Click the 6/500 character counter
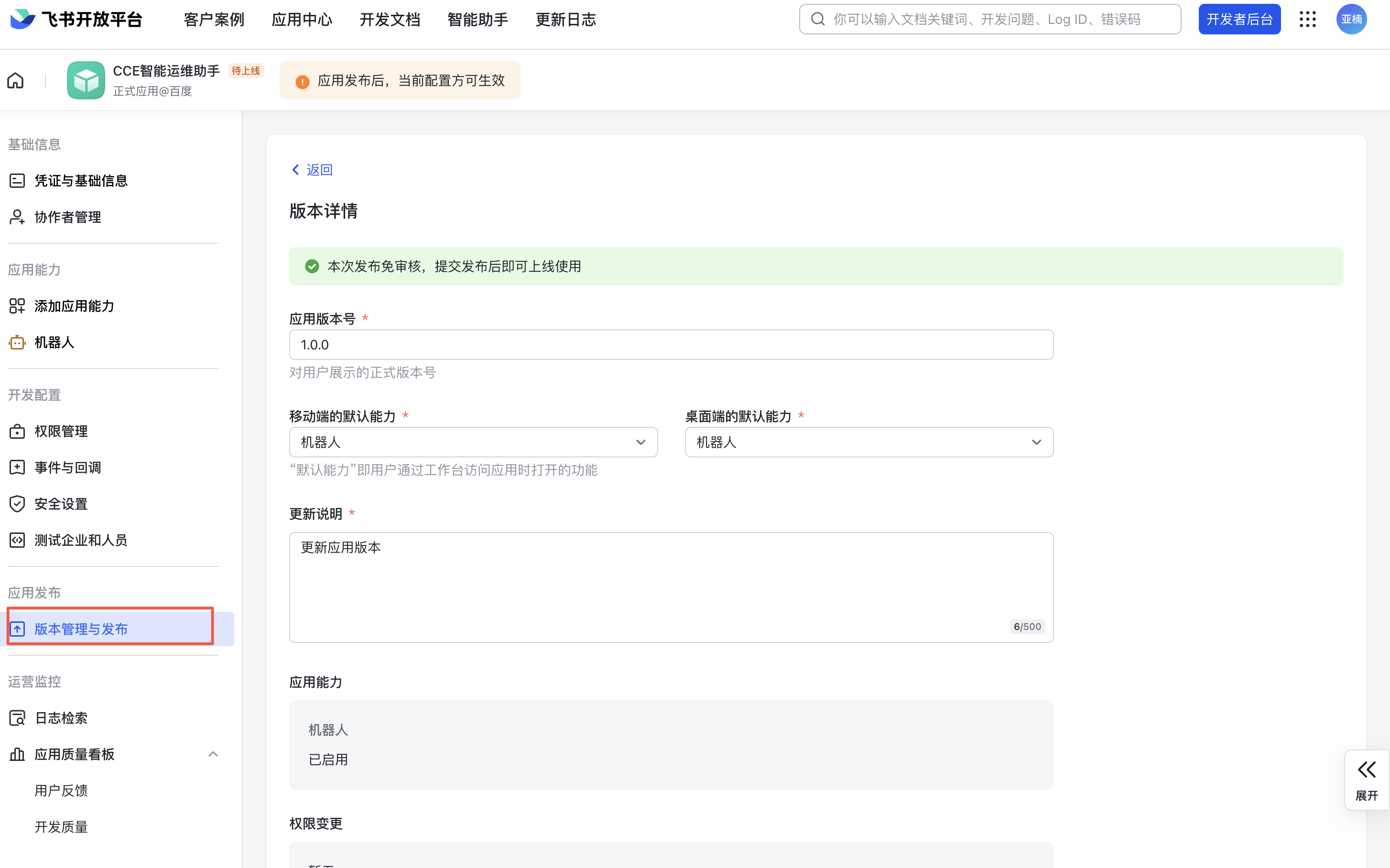The image size is (1390, 868). click(x=1027, y=626)
